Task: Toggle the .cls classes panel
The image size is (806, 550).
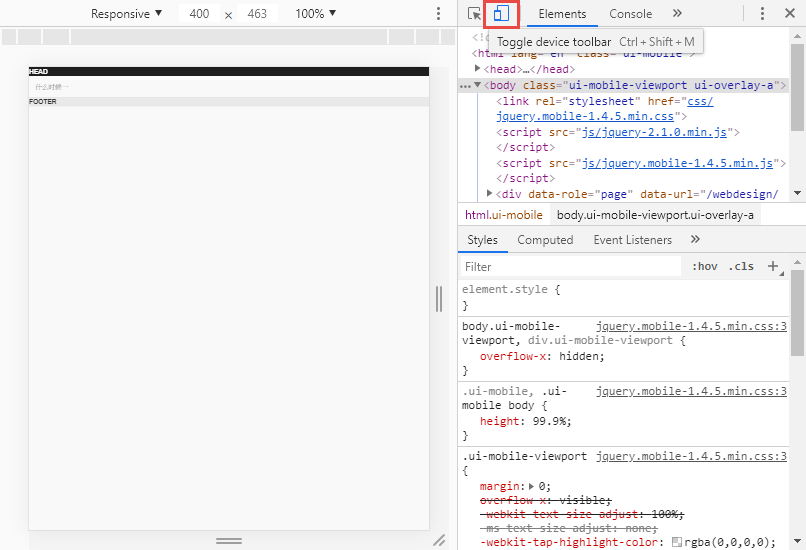Action: [741, 267]
